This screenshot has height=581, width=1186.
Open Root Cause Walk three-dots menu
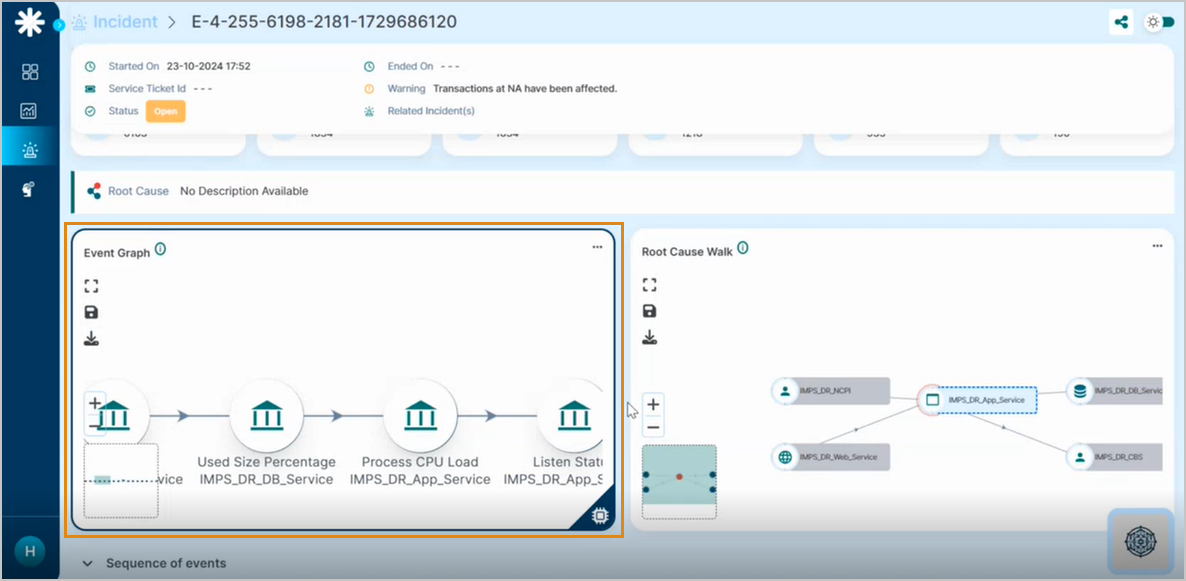[x=1156, y=247]
